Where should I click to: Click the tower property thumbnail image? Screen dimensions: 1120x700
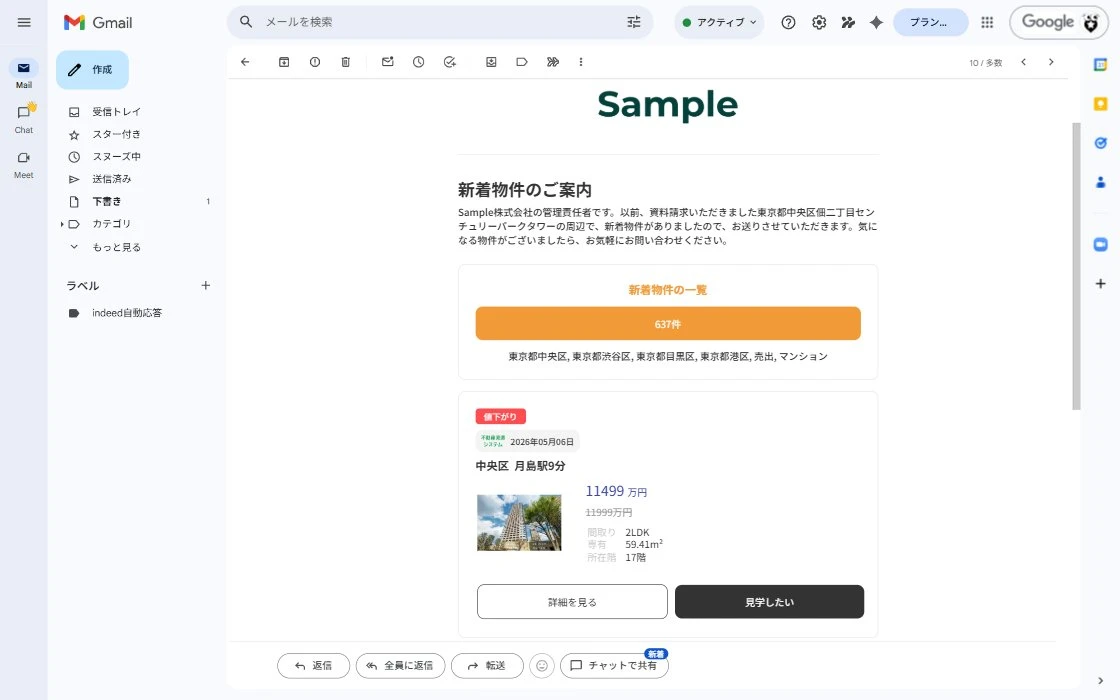coord(519,523)
